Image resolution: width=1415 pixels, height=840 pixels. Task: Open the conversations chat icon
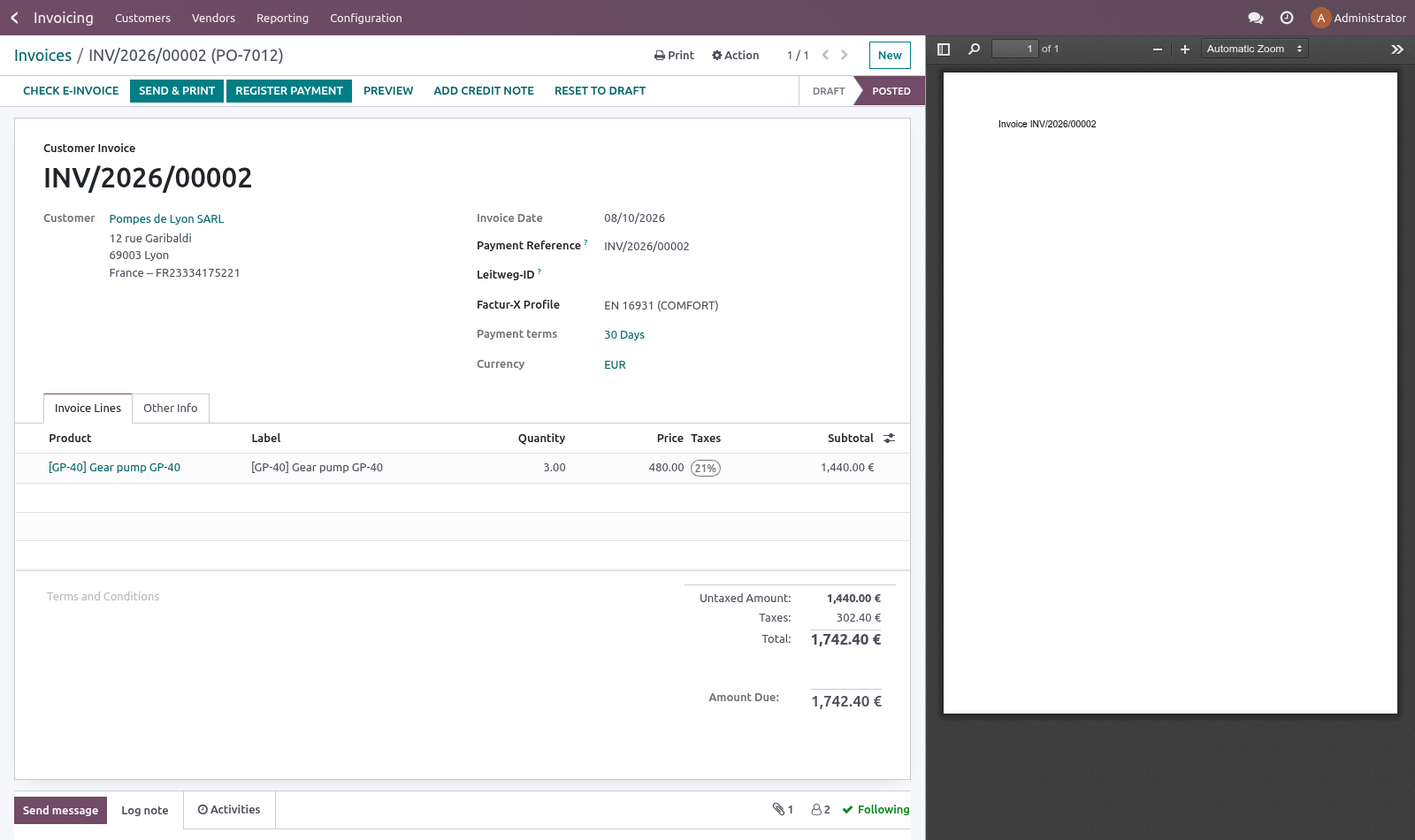click(x=1255, y=18)
